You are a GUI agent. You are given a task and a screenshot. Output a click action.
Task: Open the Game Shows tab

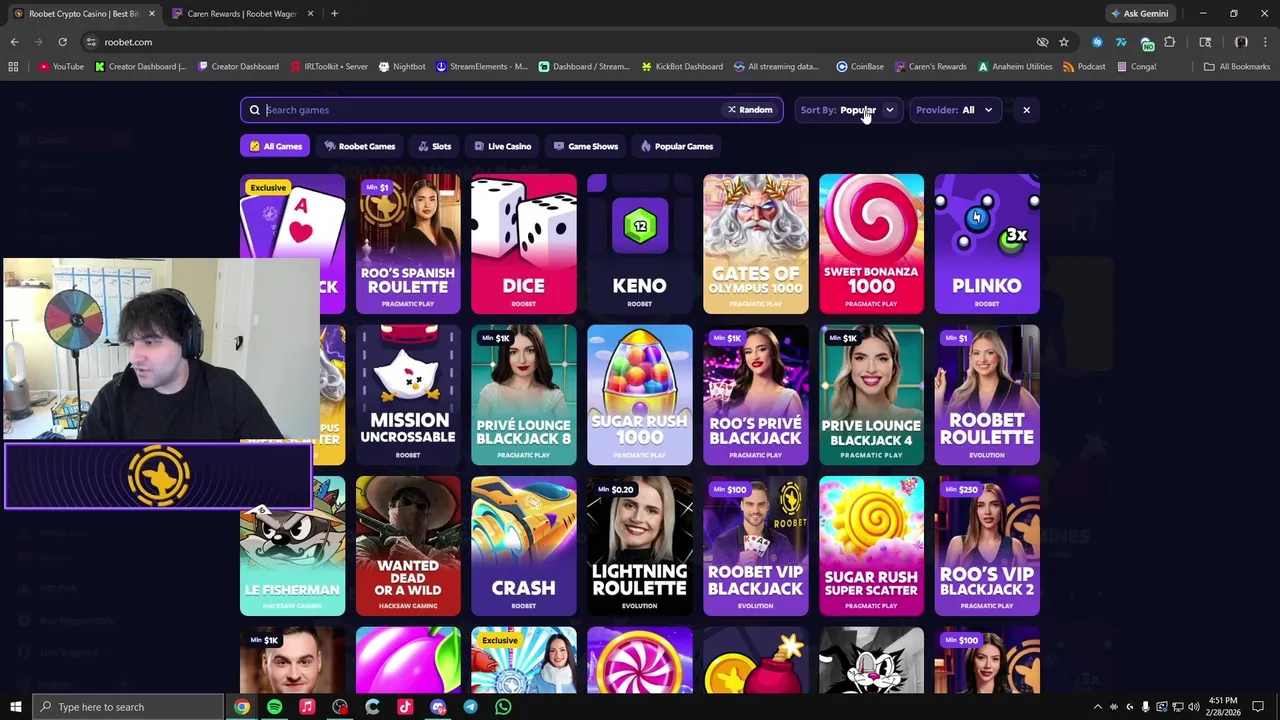click(x=586, y=146)
